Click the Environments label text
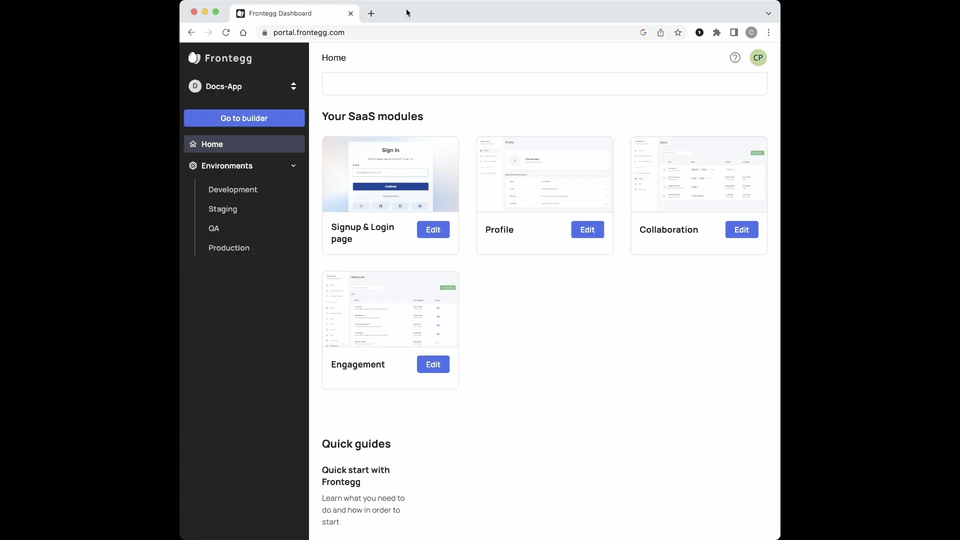 click(x=227, y=166)
